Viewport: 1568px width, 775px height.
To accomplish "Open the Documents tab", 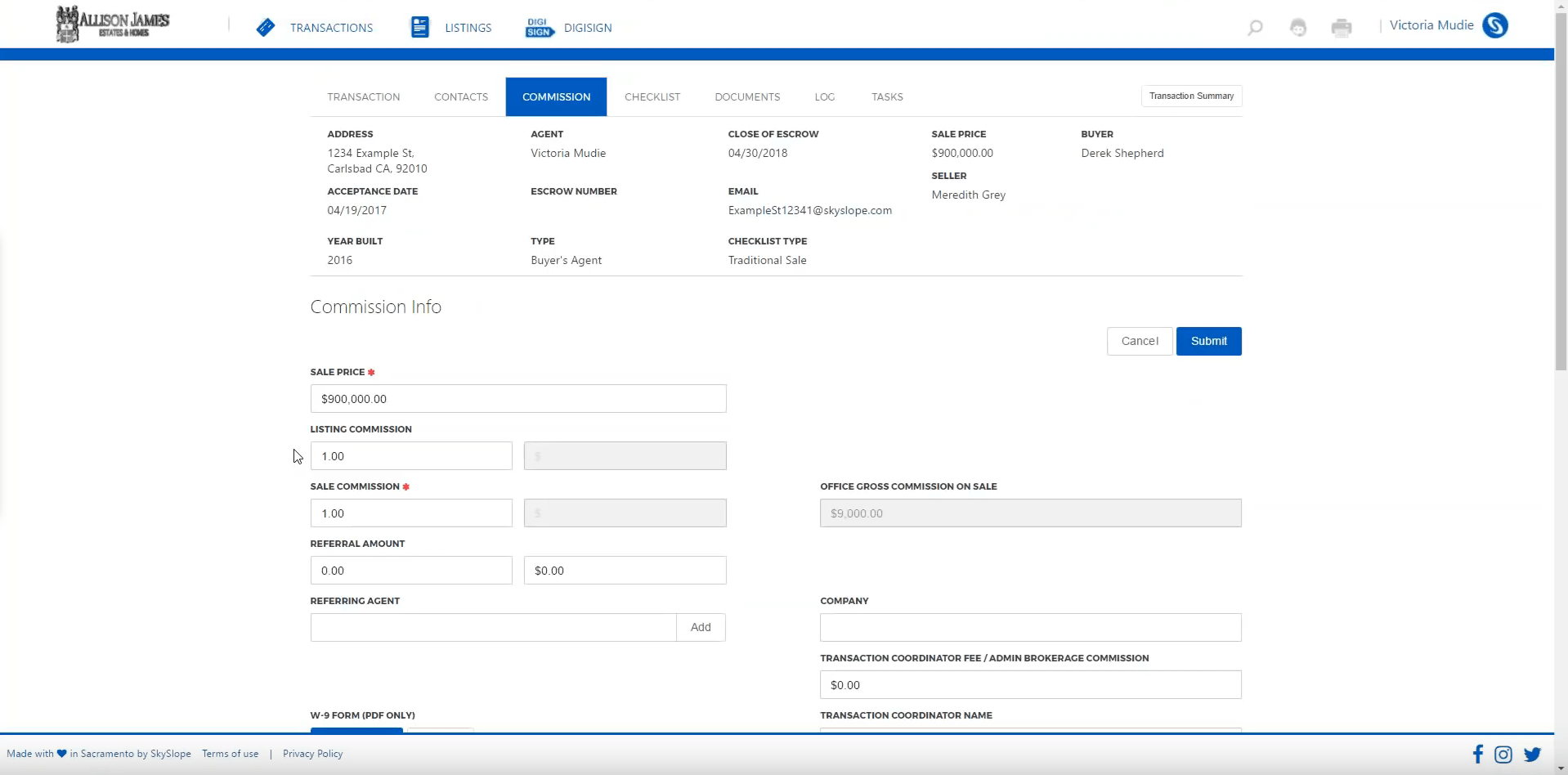I will (747, 96).
